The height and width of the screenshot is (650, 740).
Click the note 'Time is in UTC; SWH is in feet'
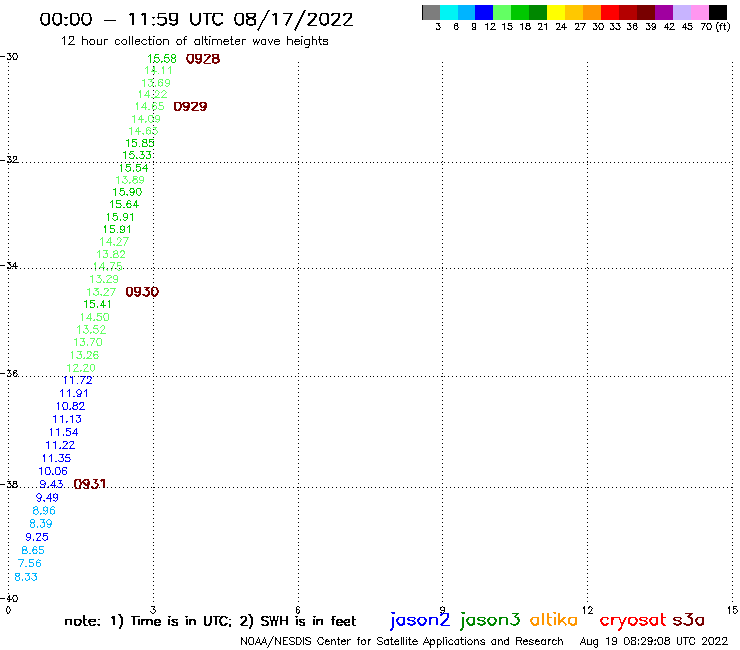210,621
